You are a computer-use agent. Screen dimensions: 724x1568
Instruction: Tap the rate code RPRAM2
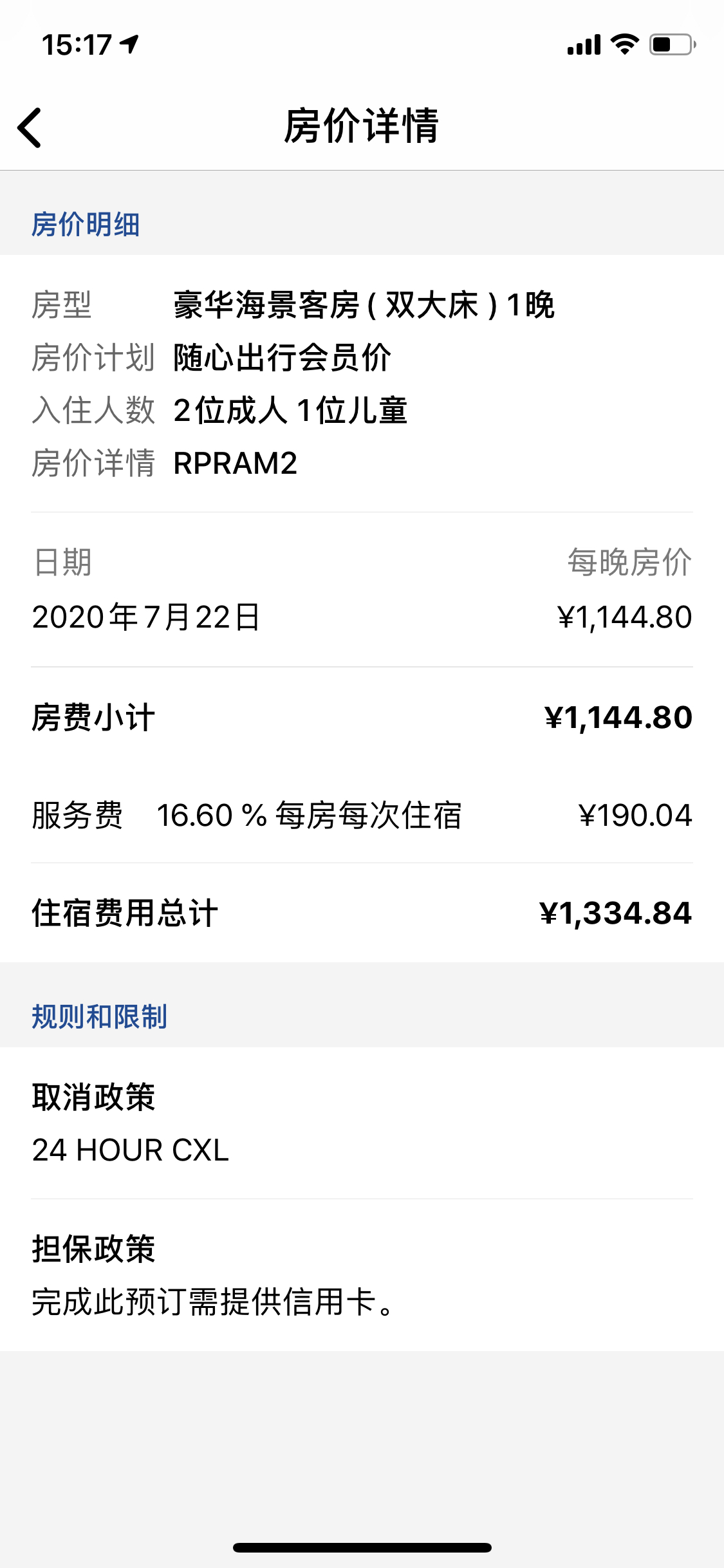(236, 463)
